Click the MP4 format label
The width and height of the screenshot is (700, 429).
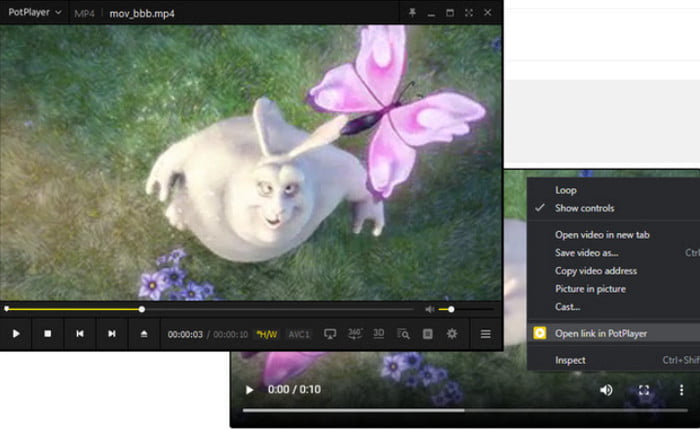pyautogui.click(x=84, y=13)
